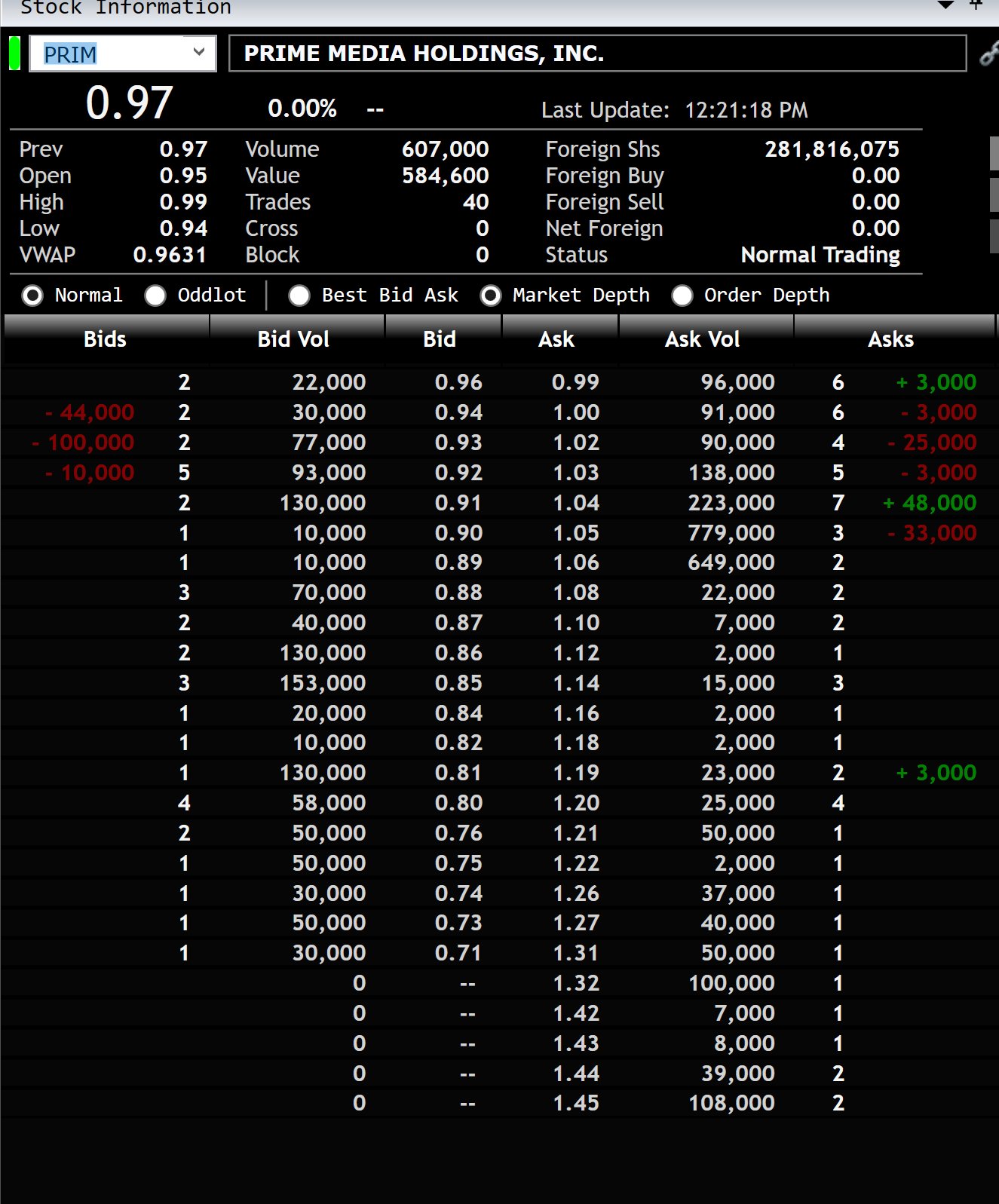Screen dimensions: 999x1204
Task: Click the red - 10,000 bid change
Action: click(x=90, y=473)
